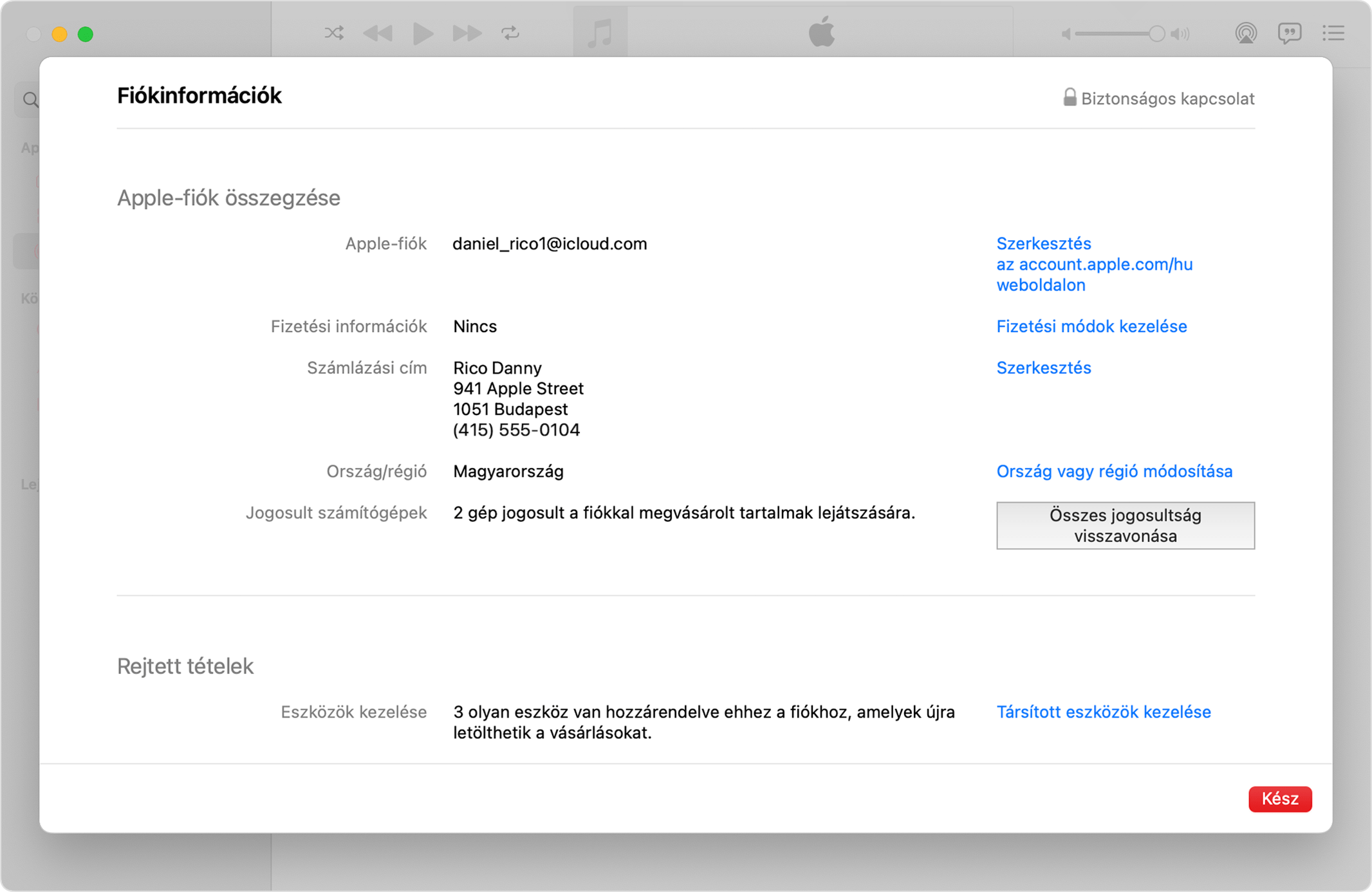Minimize the window with the yellow button
Image resolution: width=1372 pixels, height=892 pixels.
coord(59,34)
